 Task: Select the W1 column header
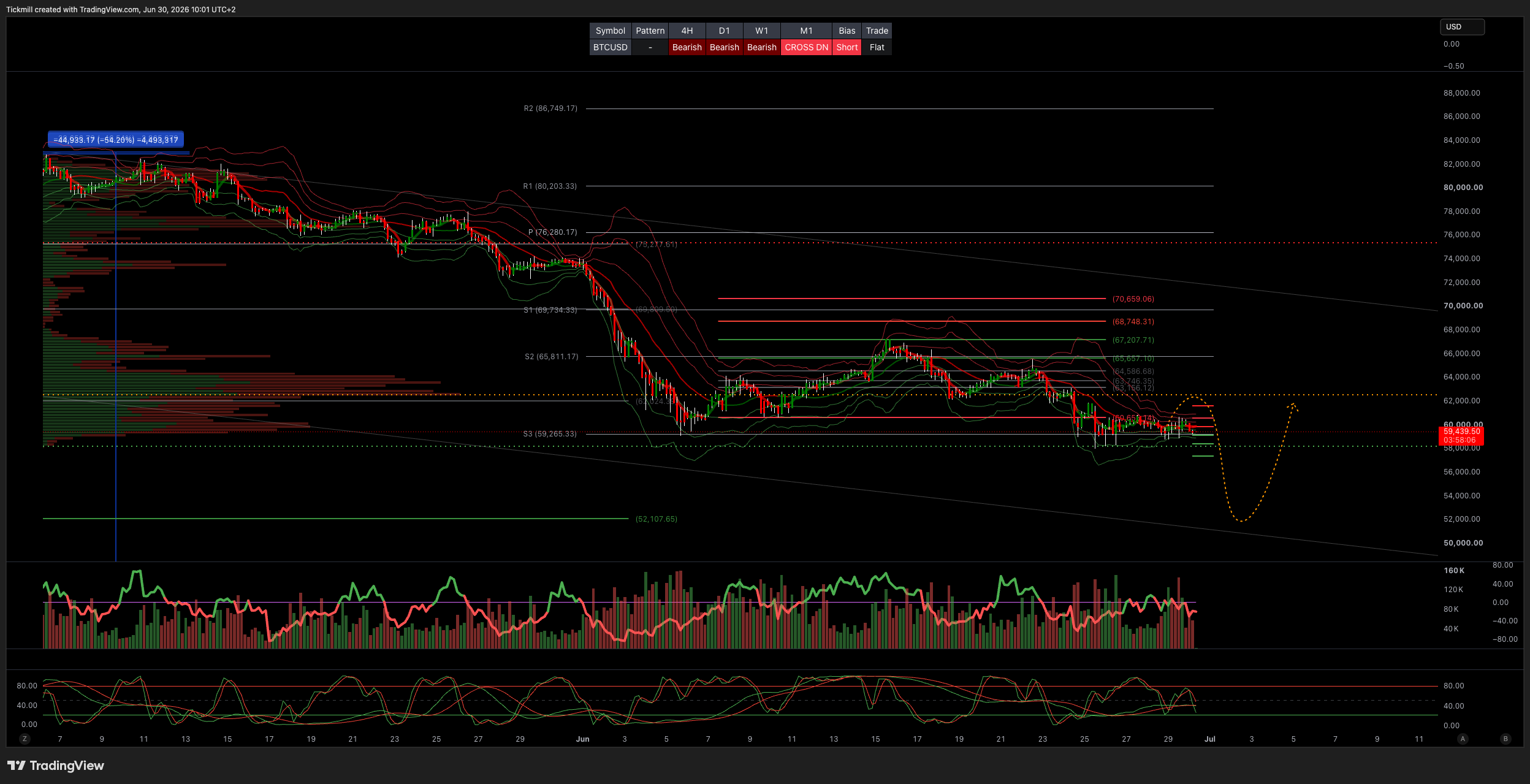pos(761,31)
